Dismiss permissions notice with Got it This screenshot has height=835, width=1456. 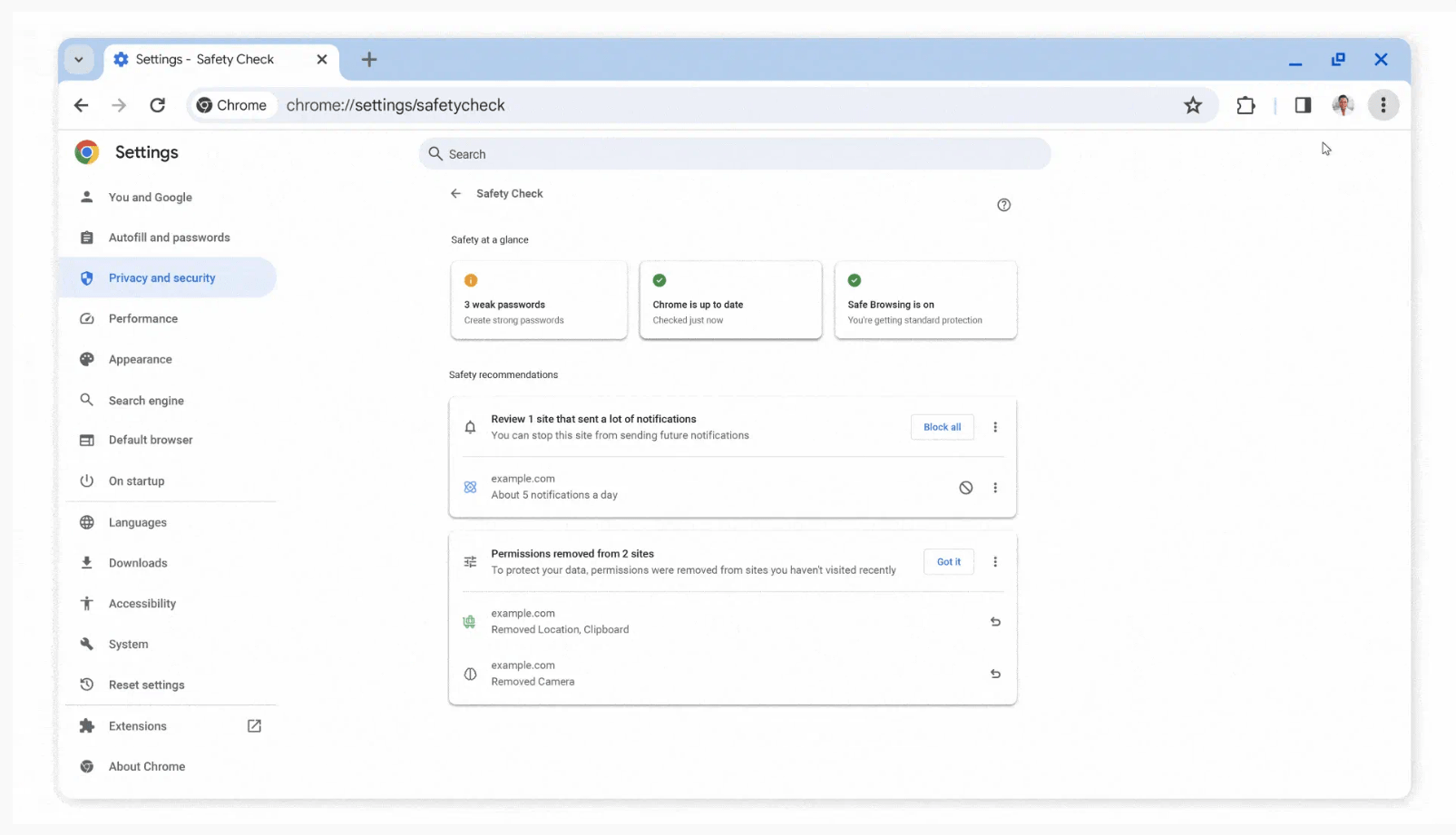[x=948, y=561]
